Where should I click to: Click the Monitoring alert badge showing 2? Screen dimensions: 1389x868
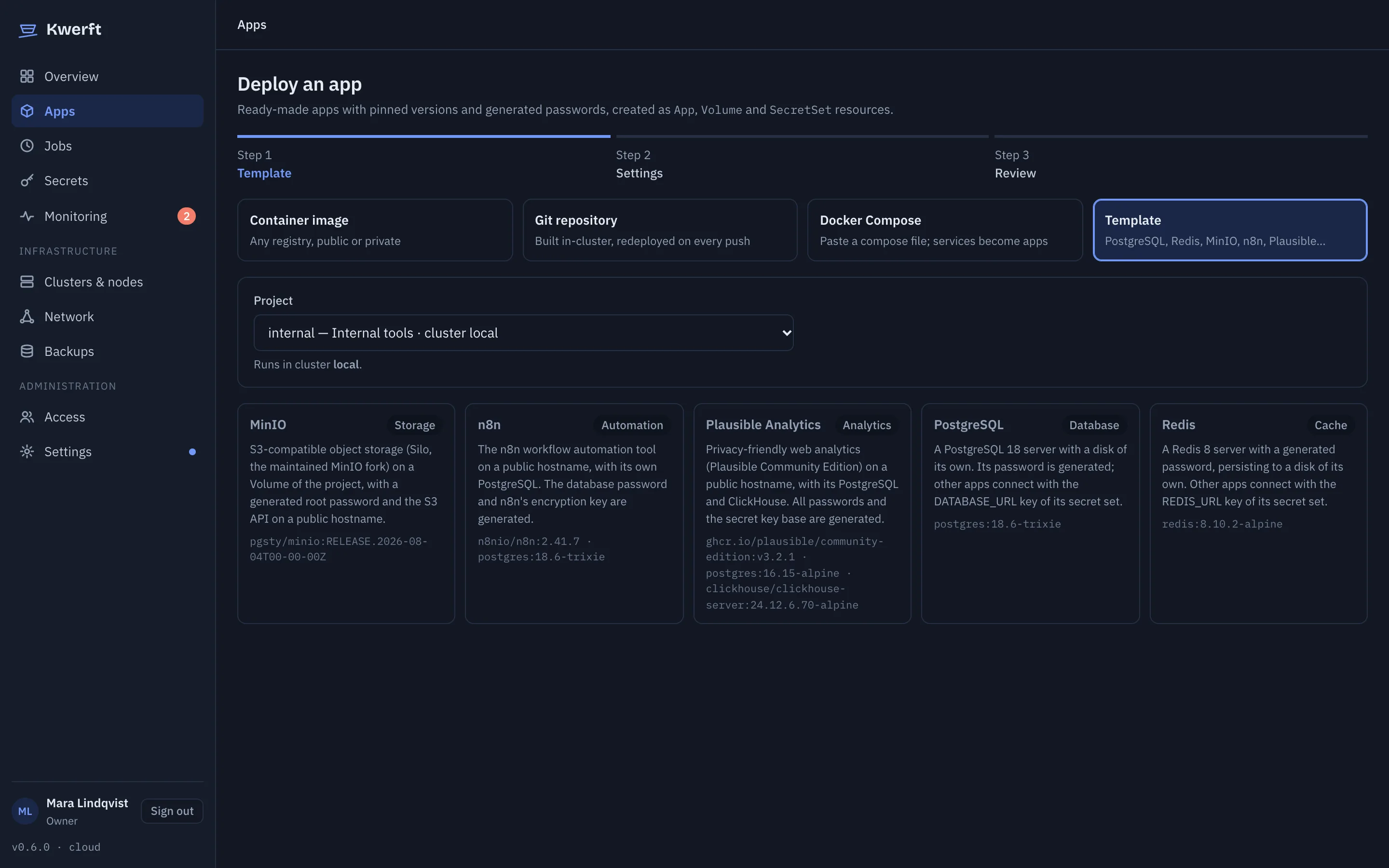[187, 217]
